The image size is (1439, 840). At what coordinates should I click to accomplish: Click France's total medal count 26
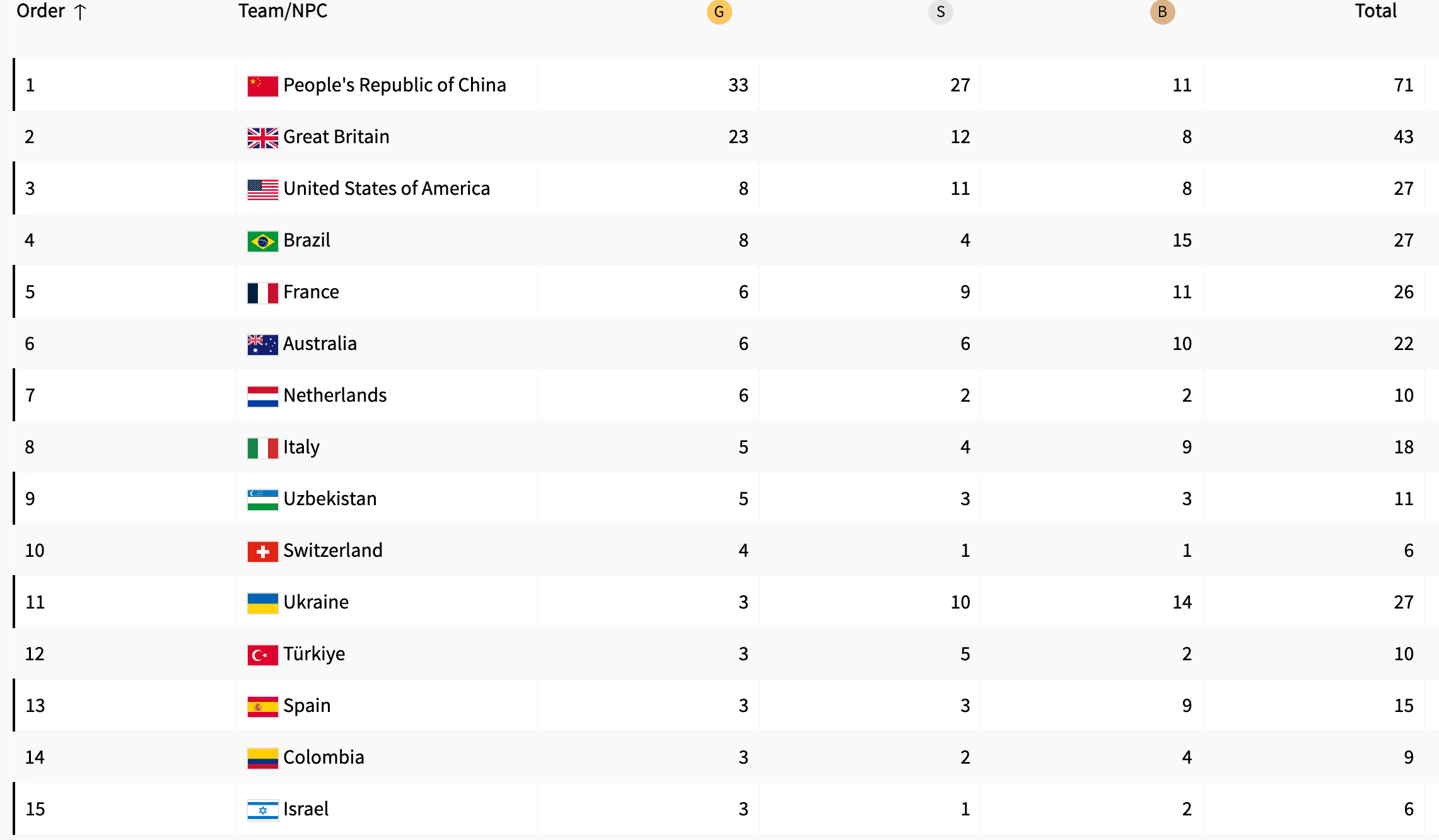tap(1403, 292)
